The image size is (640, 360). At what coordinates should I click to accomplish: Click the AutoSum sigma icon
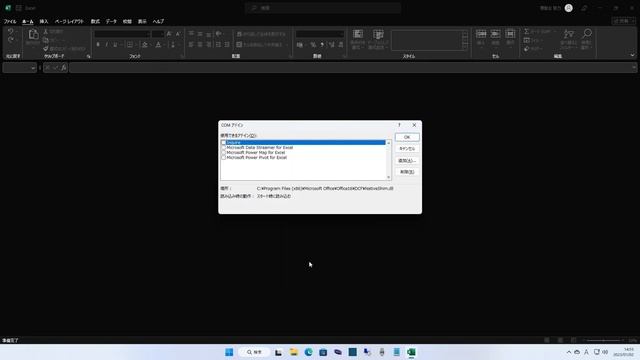tap(527, 31)
